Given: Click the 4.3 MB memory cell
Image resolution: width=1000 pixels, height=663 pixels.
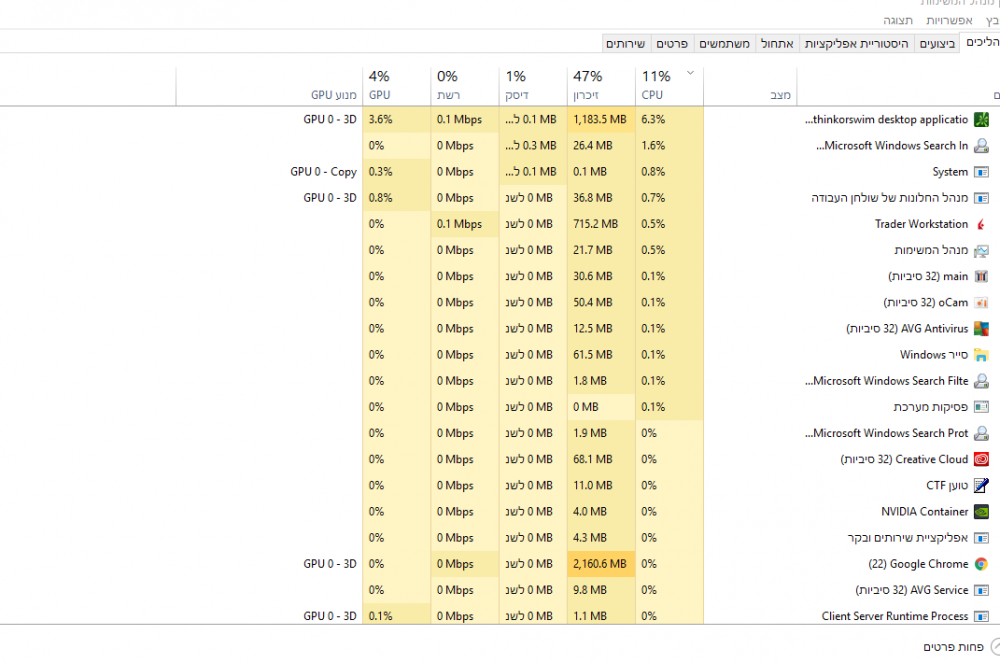Looking at the screenshot, I should (601, 537).
